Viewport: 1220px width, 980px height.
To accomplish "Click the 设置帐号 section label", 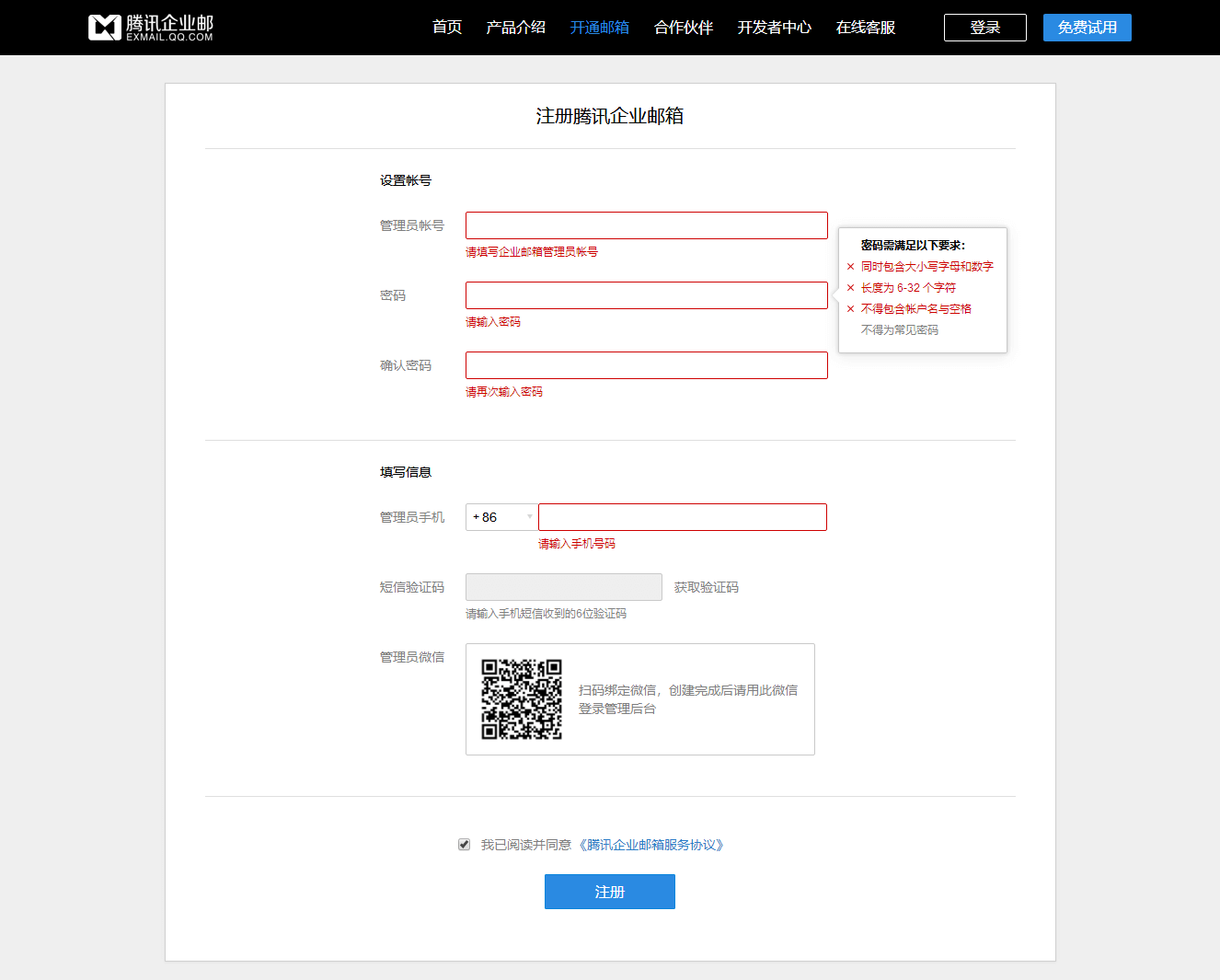I will [406, 180].
